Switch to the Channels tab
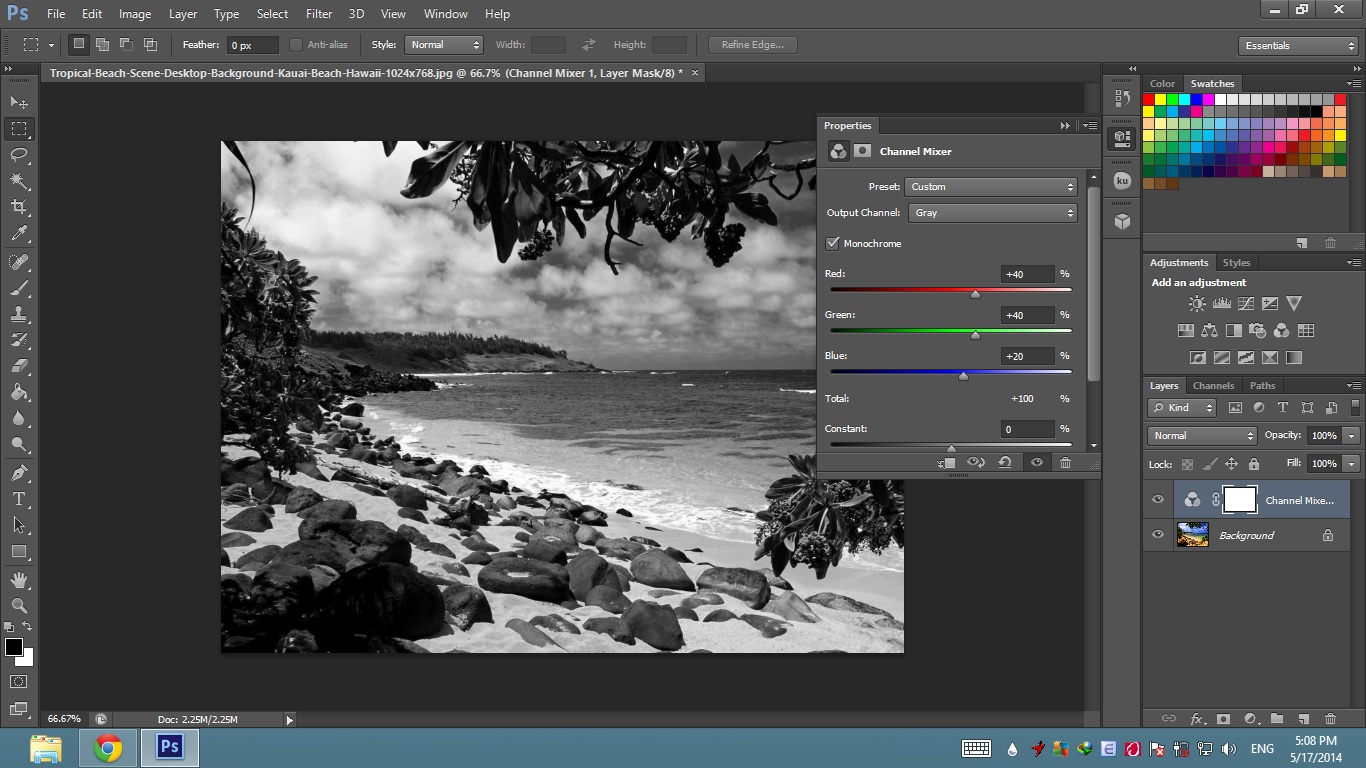The image size is (1366, 768). 1213,386
